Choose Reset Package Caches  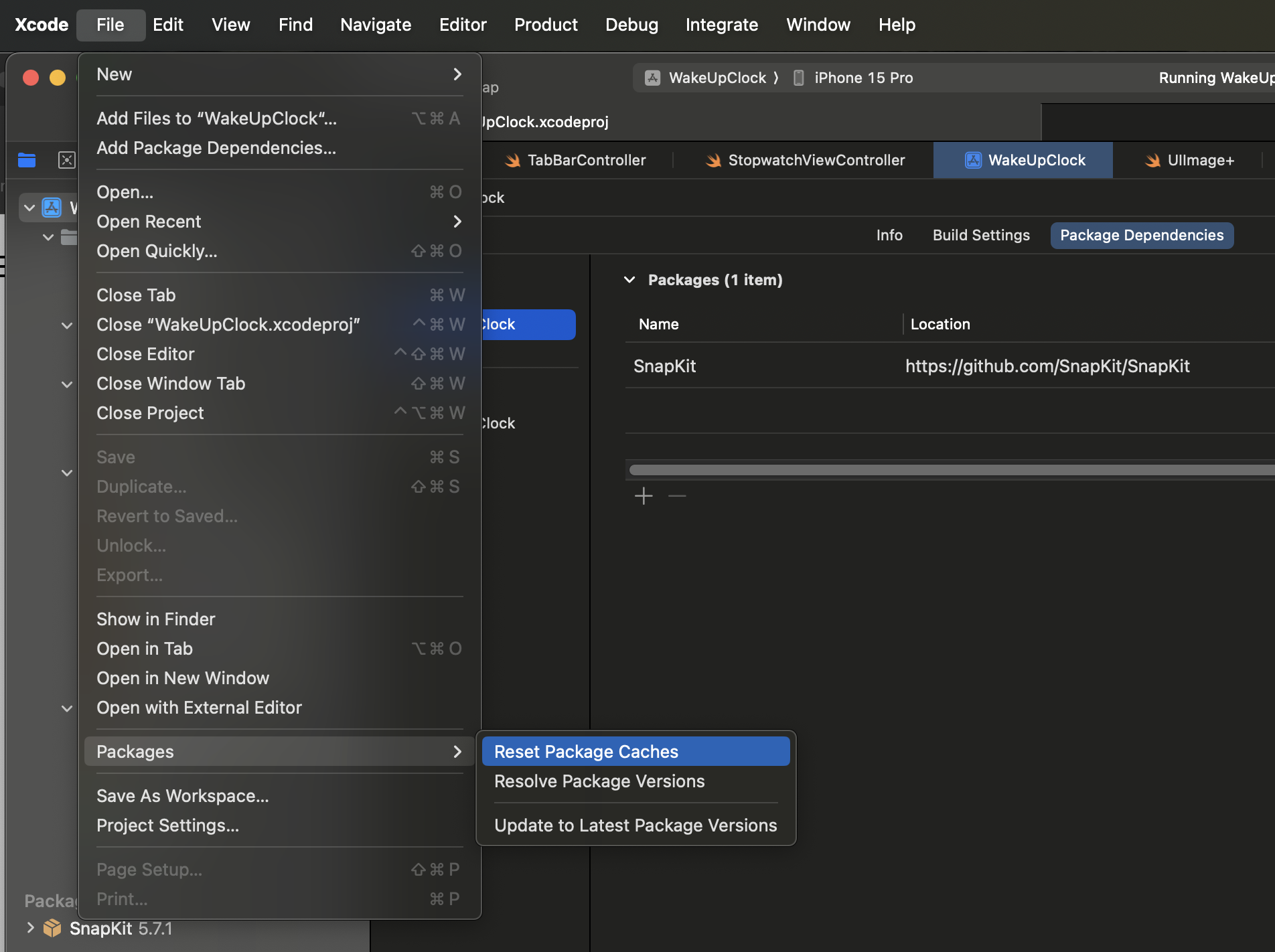tap(635, 752)
